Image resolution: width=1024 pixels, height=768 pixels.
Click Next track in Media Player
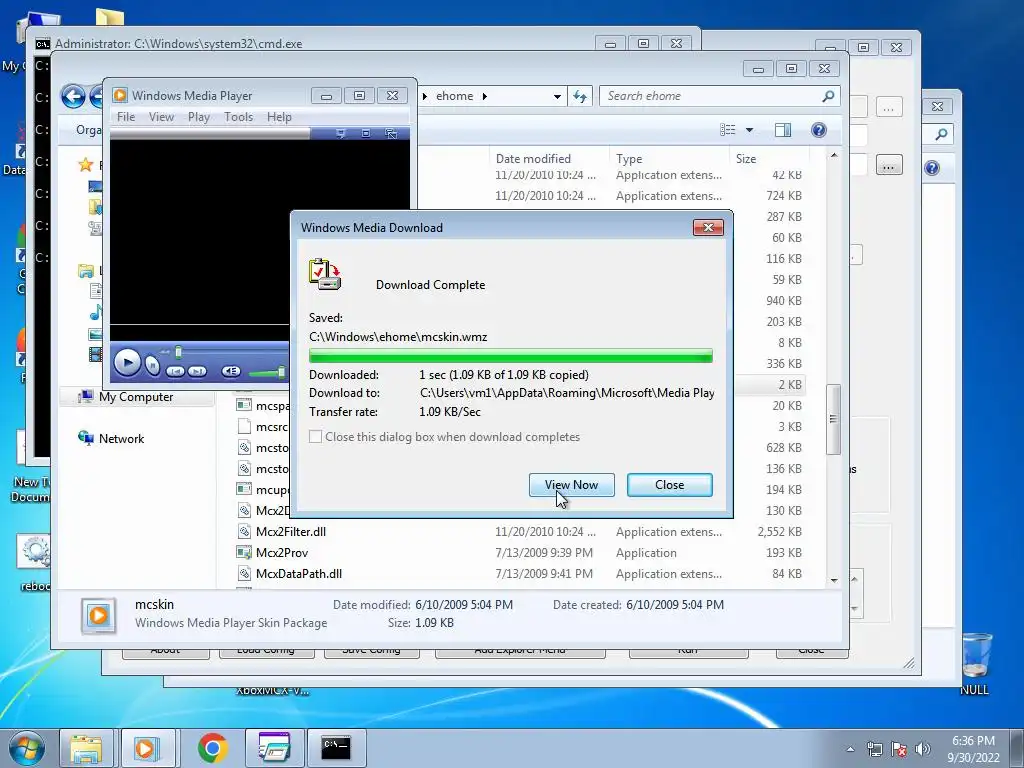[x=197, y=371]
